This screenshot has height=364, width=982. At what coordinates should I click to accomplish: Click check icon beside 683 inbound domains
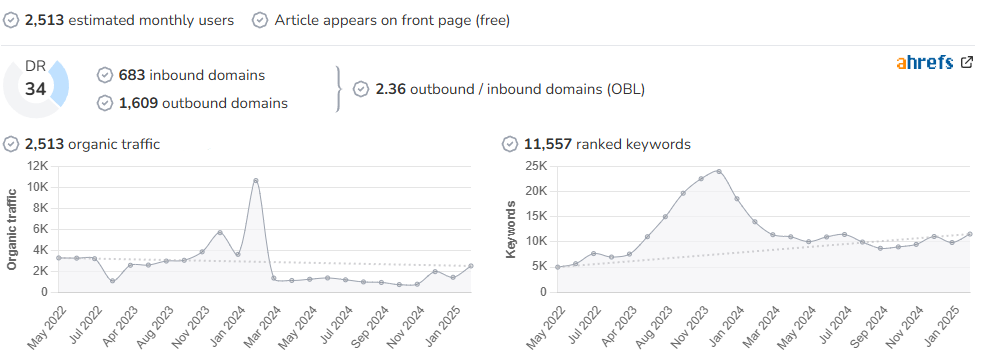coord(105,75)
